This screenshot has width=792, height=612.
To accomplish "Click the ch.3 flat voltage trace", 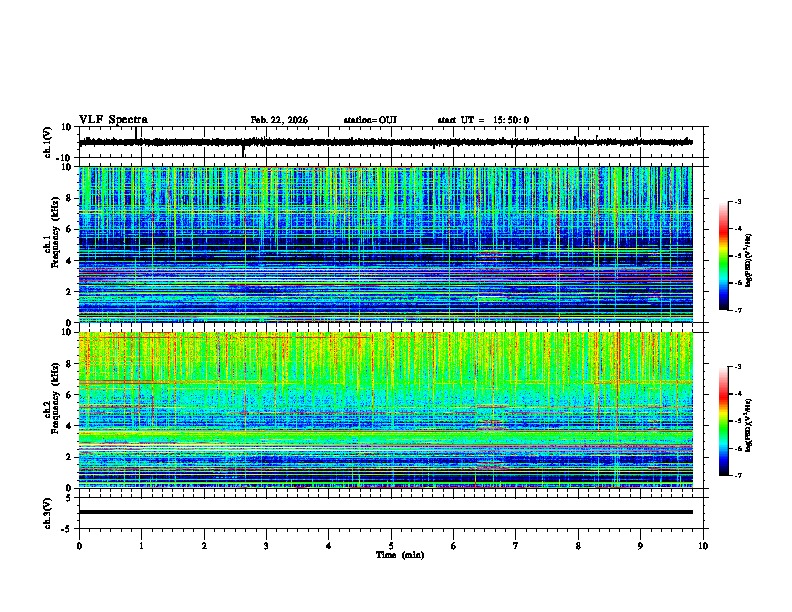I will coord(385,512).
